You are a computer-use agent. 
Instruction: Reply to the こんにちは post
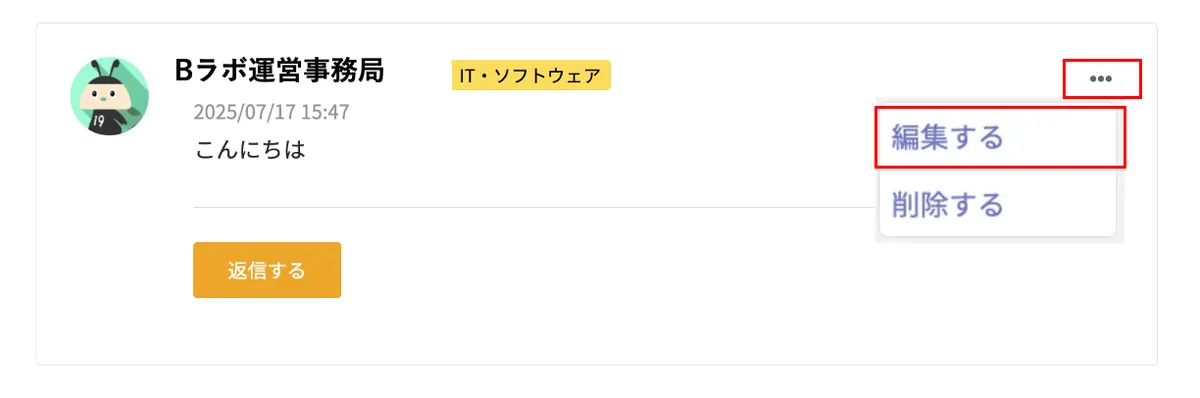[x=267, y=270]
